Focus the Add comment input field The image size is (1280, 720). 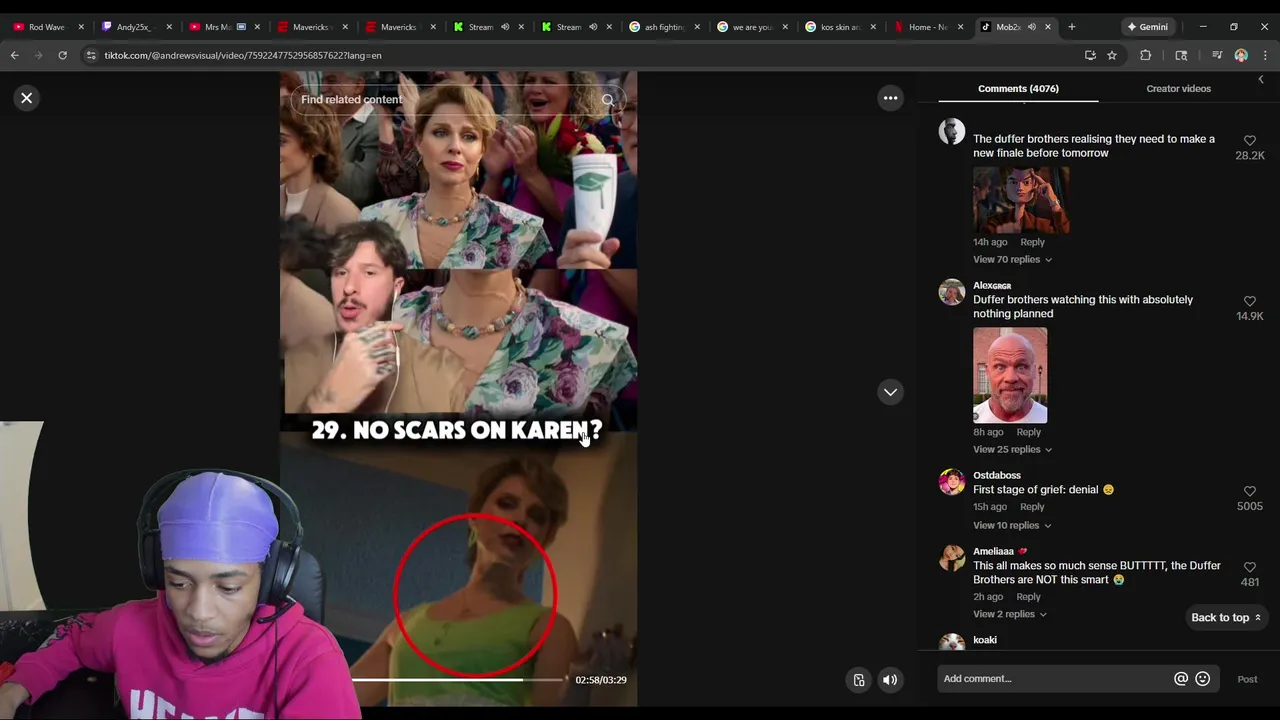(x=1055, y=679)
